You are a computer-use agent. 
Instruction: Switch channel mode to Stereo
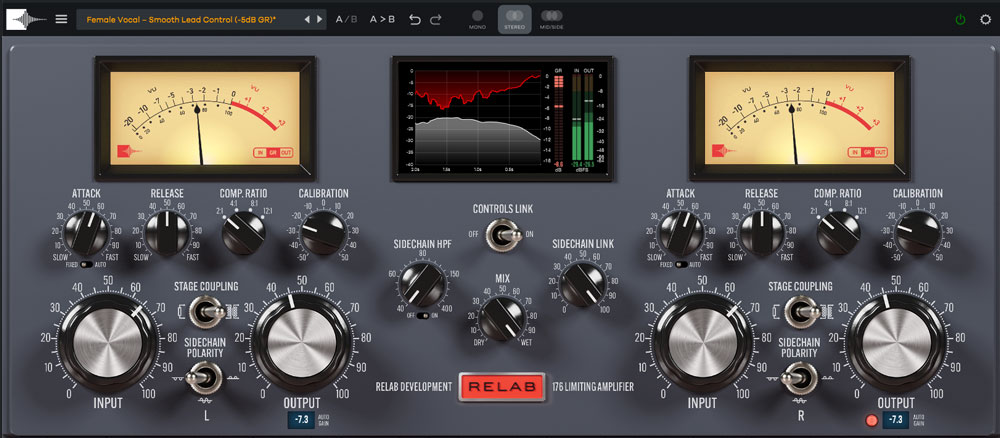click(x=515, y=19)
